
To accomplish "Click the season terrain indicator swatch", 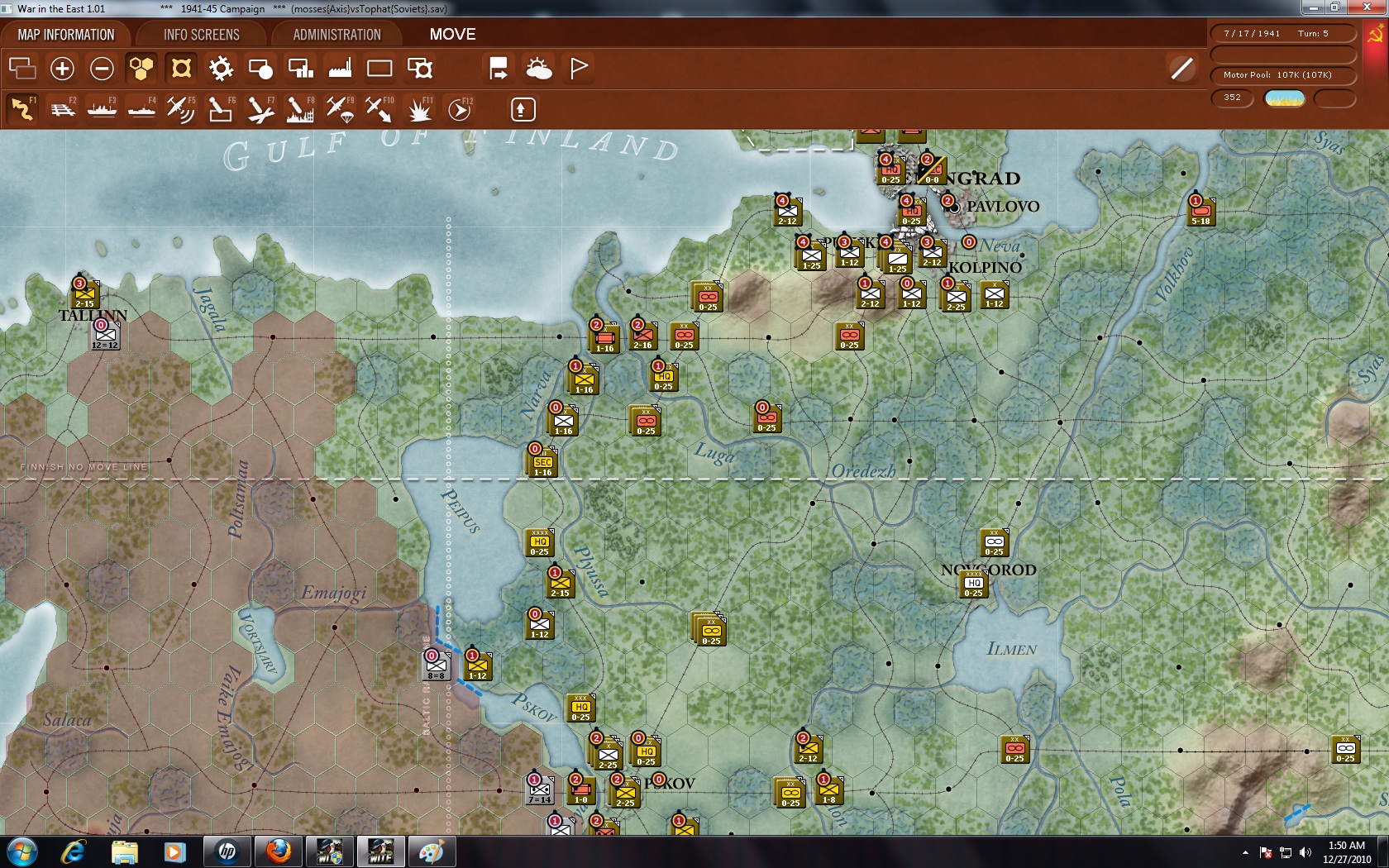I will pyautogui.click(x=1284, y=98).
